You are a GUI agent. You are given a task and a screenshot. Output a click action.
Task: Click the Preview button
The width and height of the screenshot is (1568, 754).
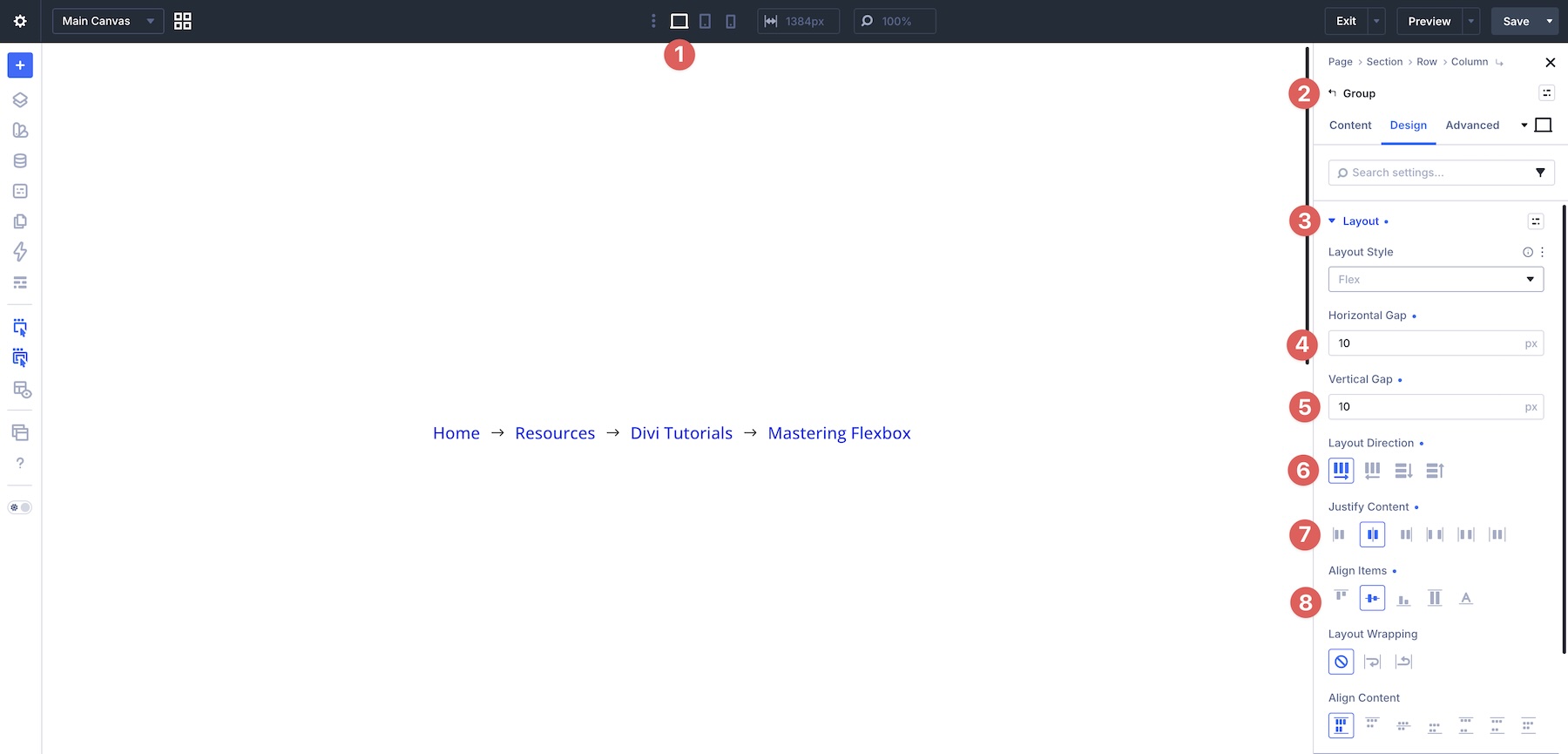point(1429,21)
